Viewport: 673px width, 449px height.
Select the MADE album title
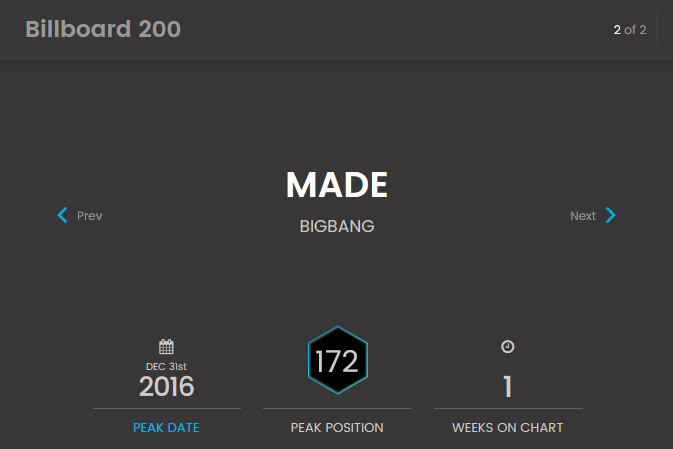point(337,185)
